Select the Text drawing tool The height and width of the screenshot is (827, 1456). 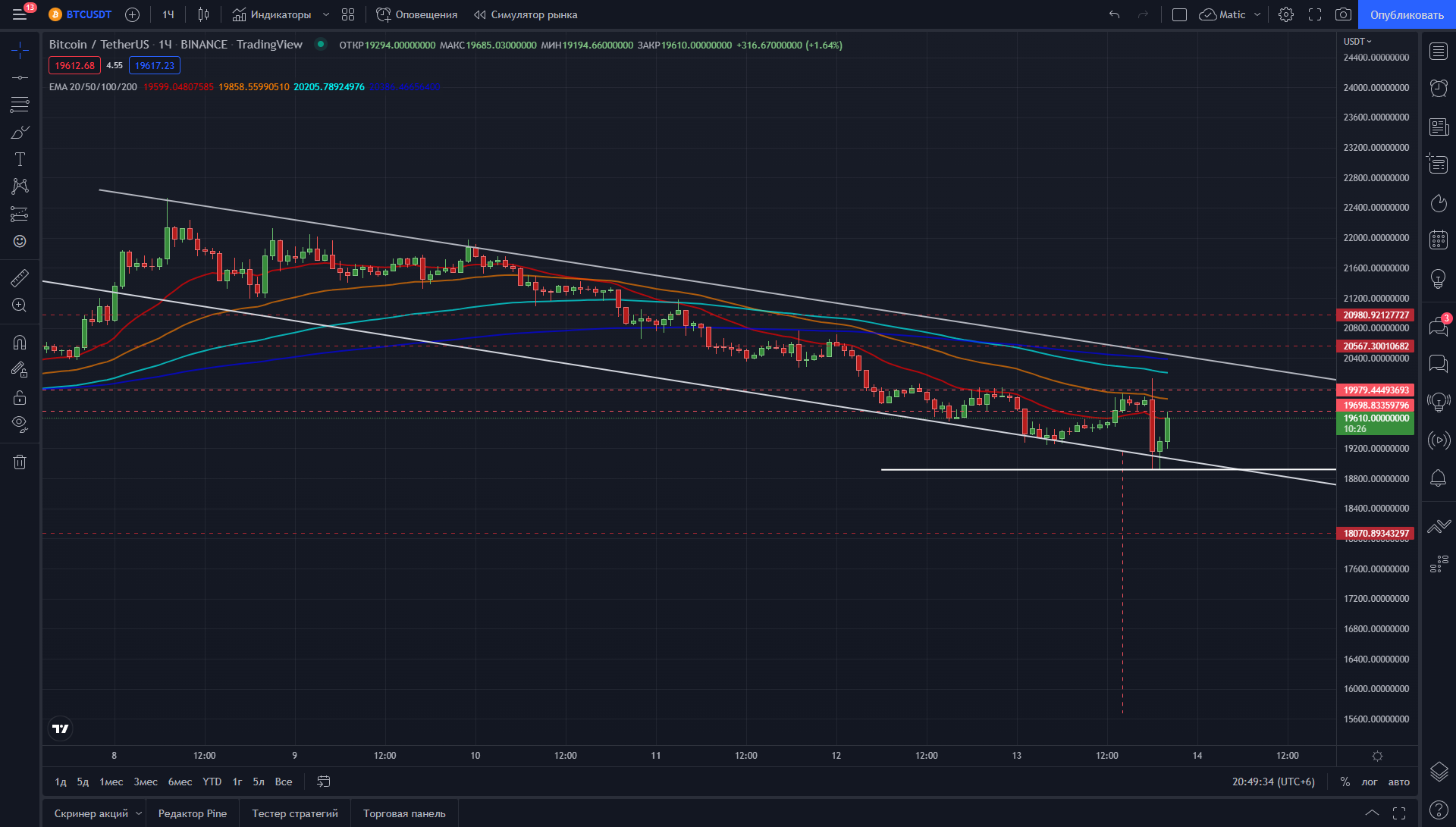[20, 159]
